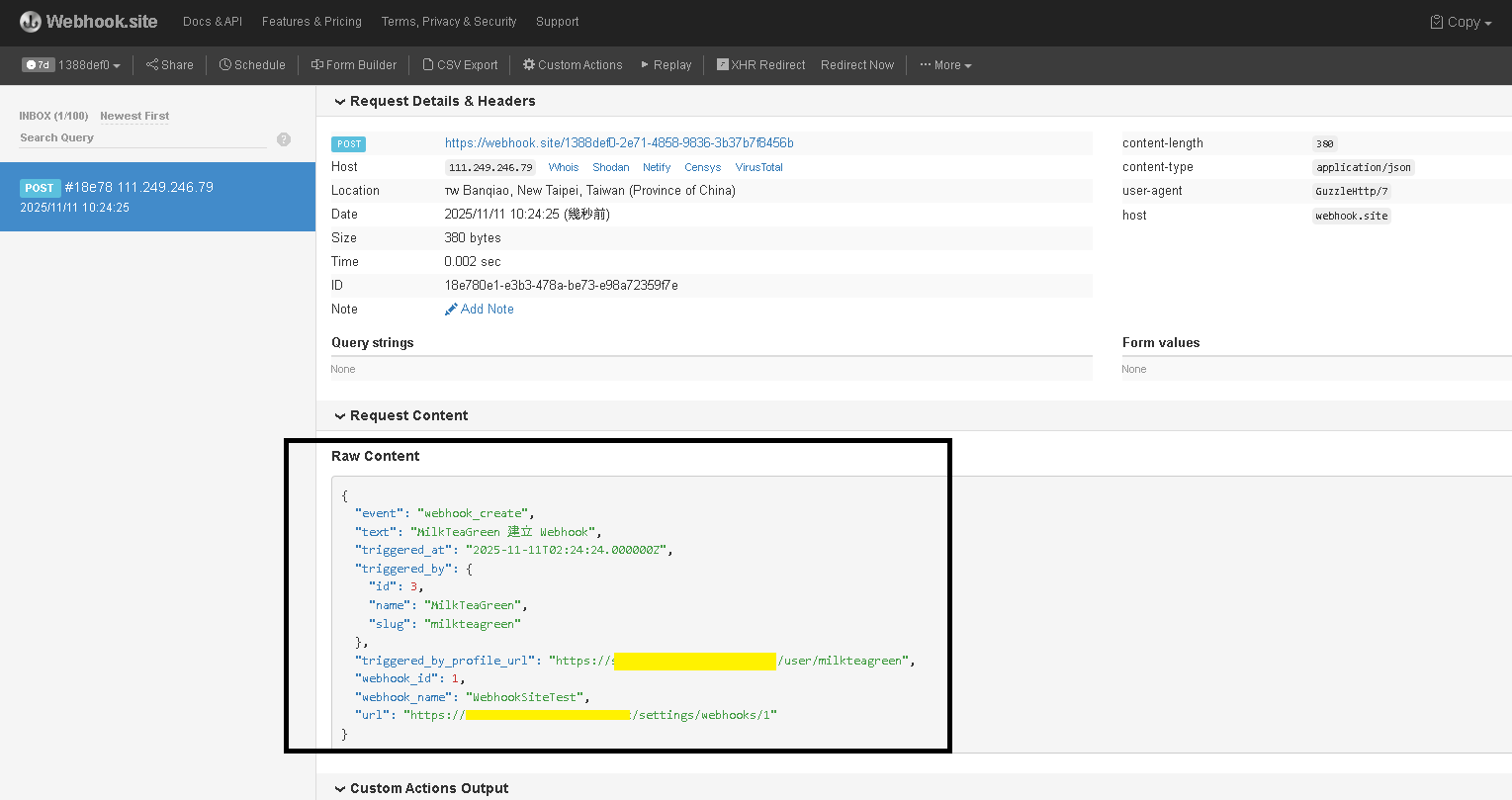Click the Webhook.site logo icon
This screenshot has width=1512, height=800.
click(31, 22)
